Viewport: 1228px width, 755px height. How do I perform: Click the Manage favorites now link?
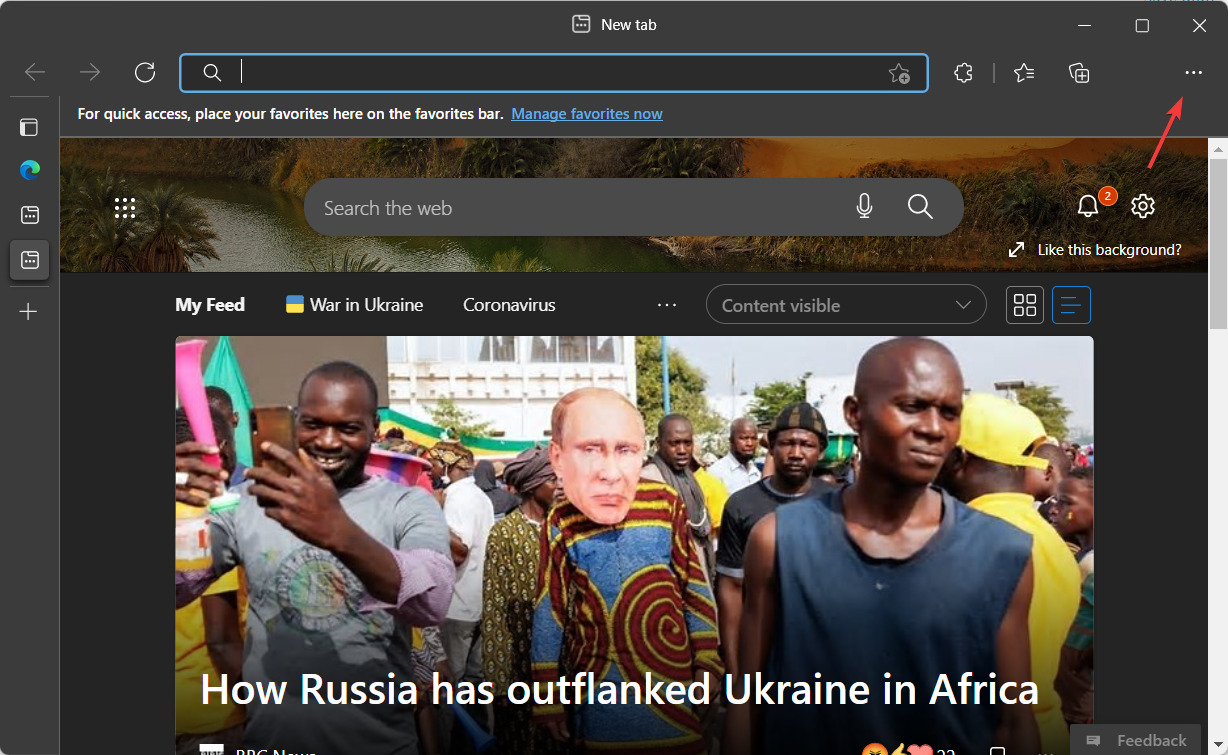pos(587,114)
